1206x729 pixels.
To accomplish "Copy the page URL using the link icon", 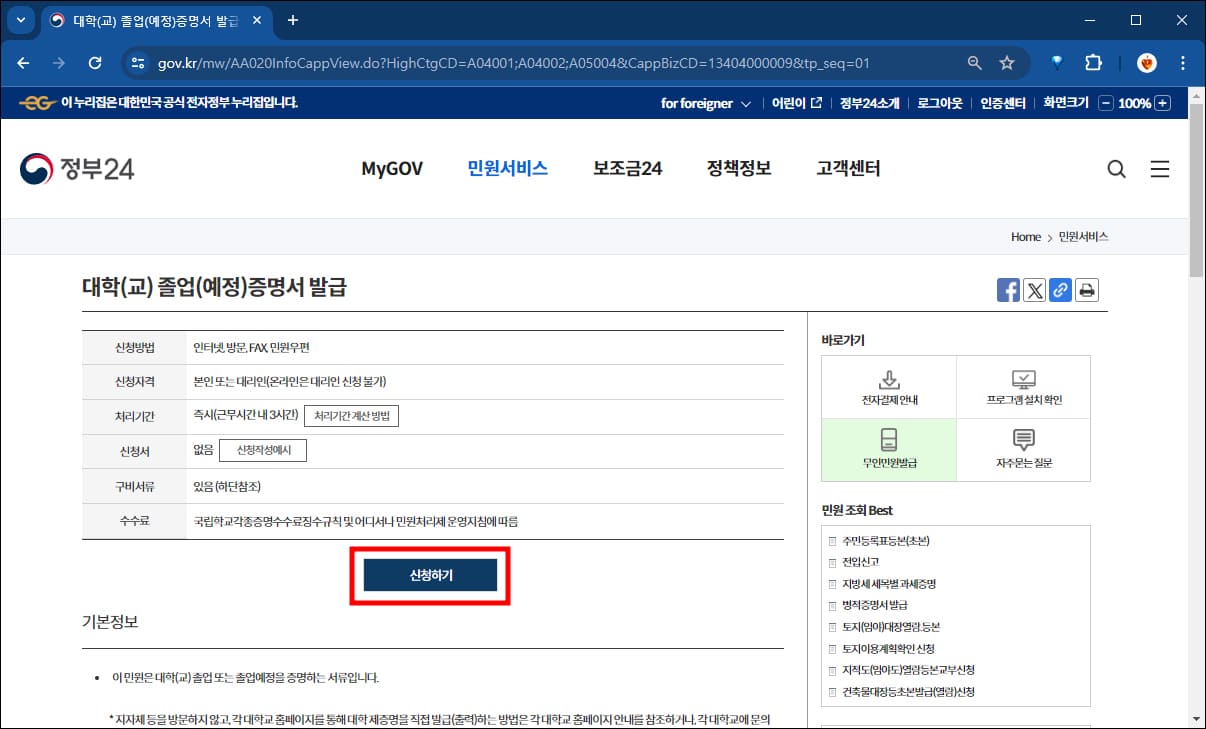I will (x=1060, y=290).
